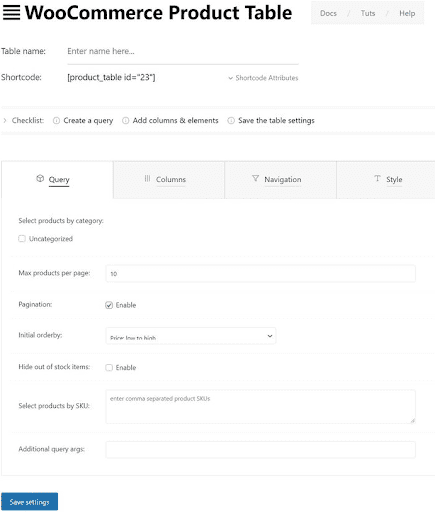Click the info icon beside Create a query
This screenshot has width=435, height=512.
click(57, 121)
